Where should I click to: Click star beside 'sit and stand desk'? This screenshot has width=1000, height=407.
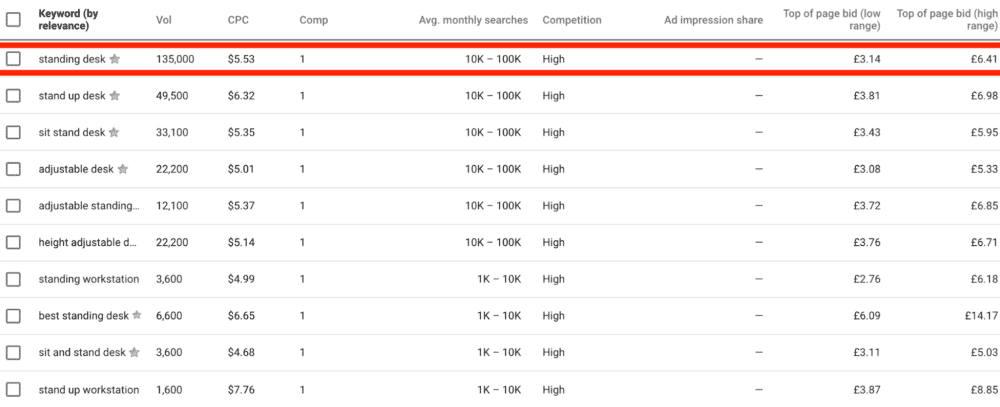tap(135, 353)
